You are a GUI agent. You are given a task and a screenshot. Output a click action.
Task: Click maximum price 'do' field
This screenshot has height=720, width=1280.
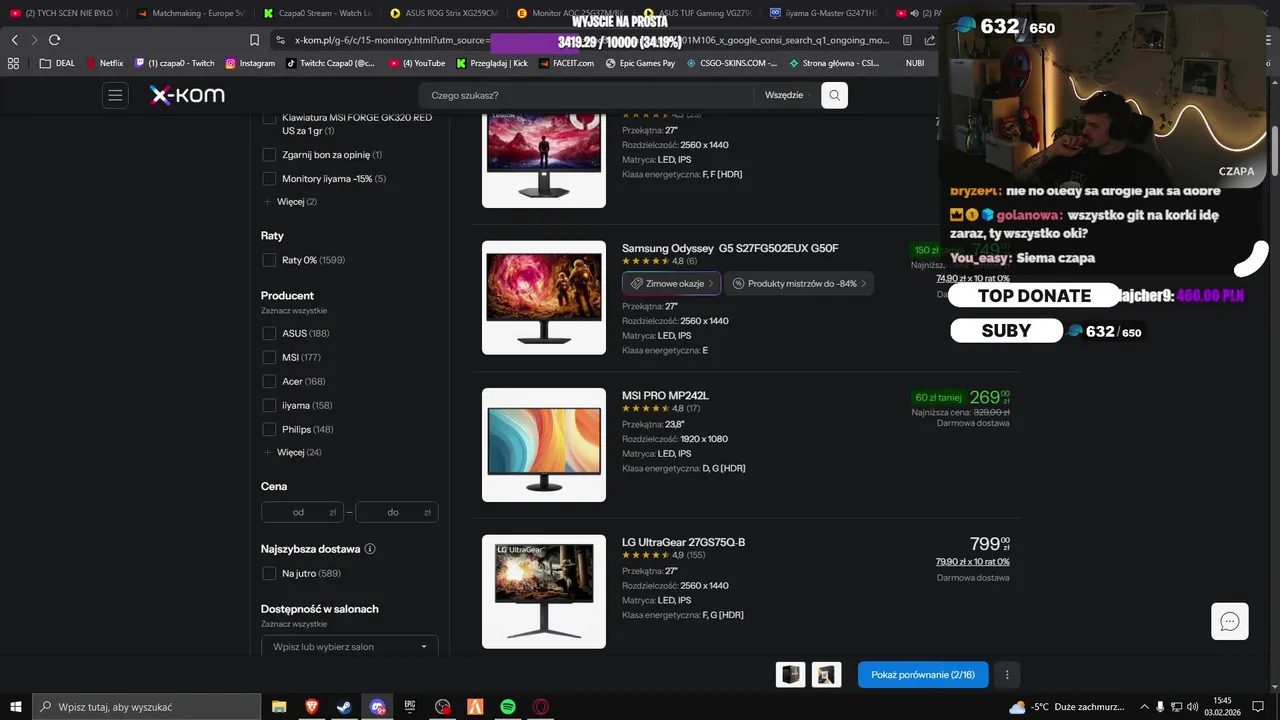coord(397,512)
